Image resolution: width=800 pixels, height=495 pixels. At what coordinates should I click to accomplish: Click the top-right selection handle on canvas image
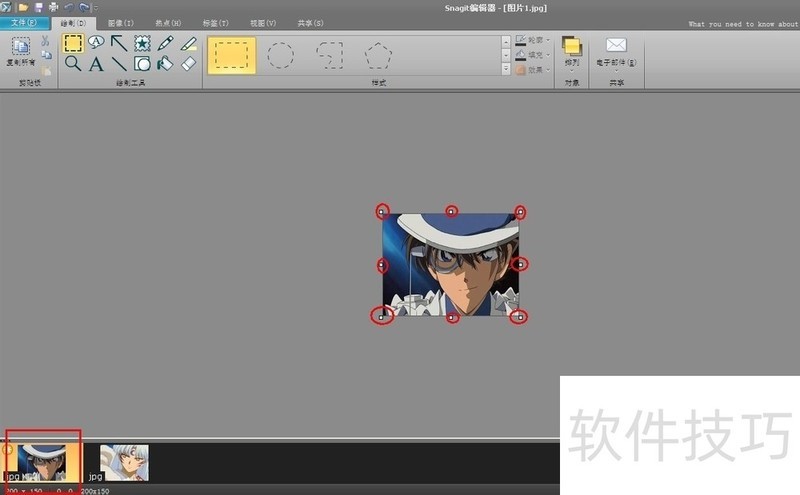[x=520, y=211]
